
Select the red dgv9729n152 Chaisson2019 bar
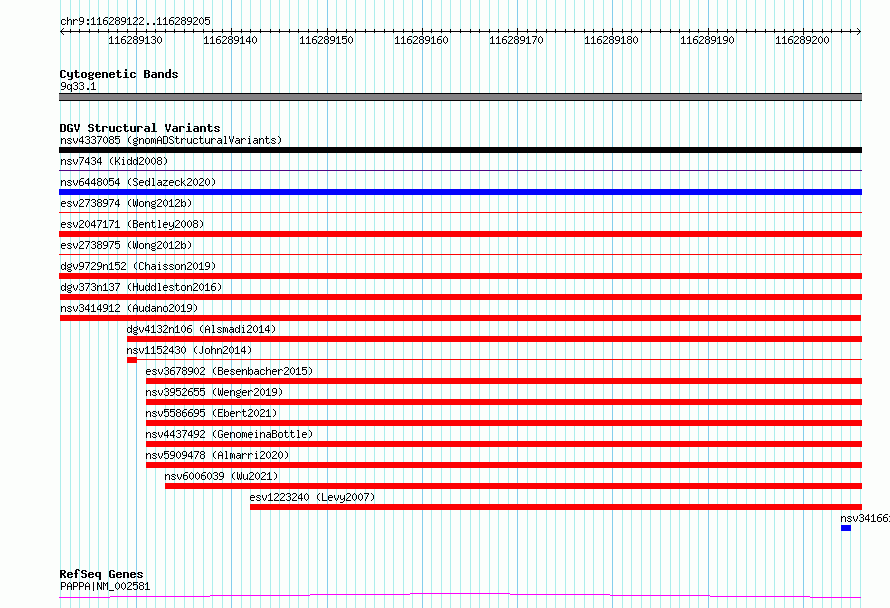(x=460, y=276)
